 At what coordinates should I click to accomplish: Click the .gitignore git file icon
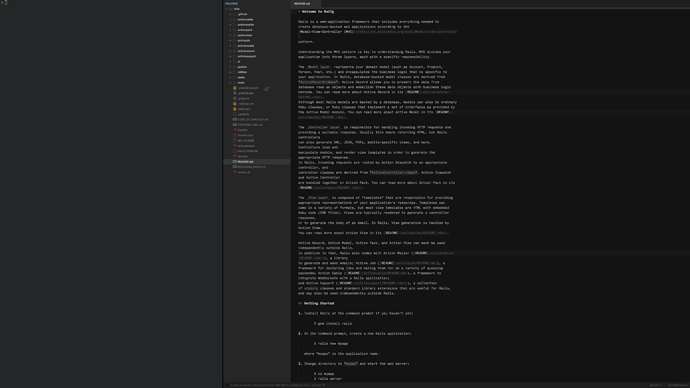tap(235, 99)
